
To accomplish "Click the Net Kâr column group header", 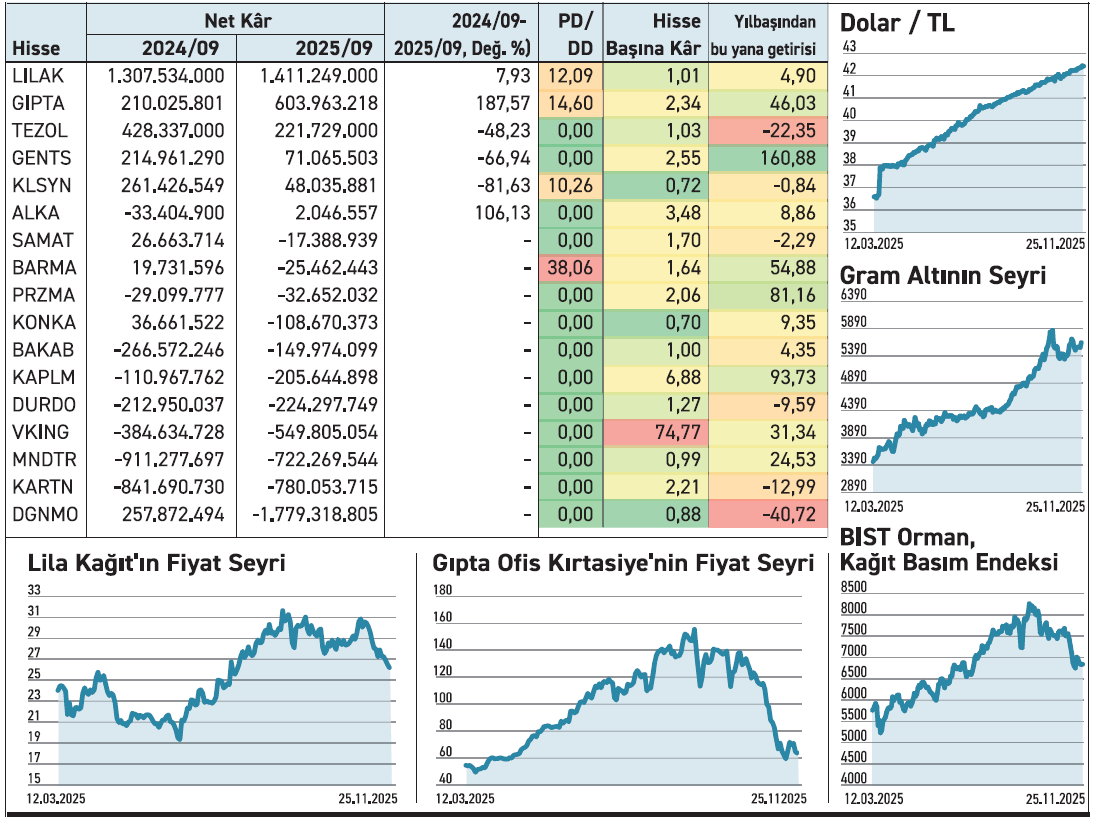I will (x=236, y=20).
